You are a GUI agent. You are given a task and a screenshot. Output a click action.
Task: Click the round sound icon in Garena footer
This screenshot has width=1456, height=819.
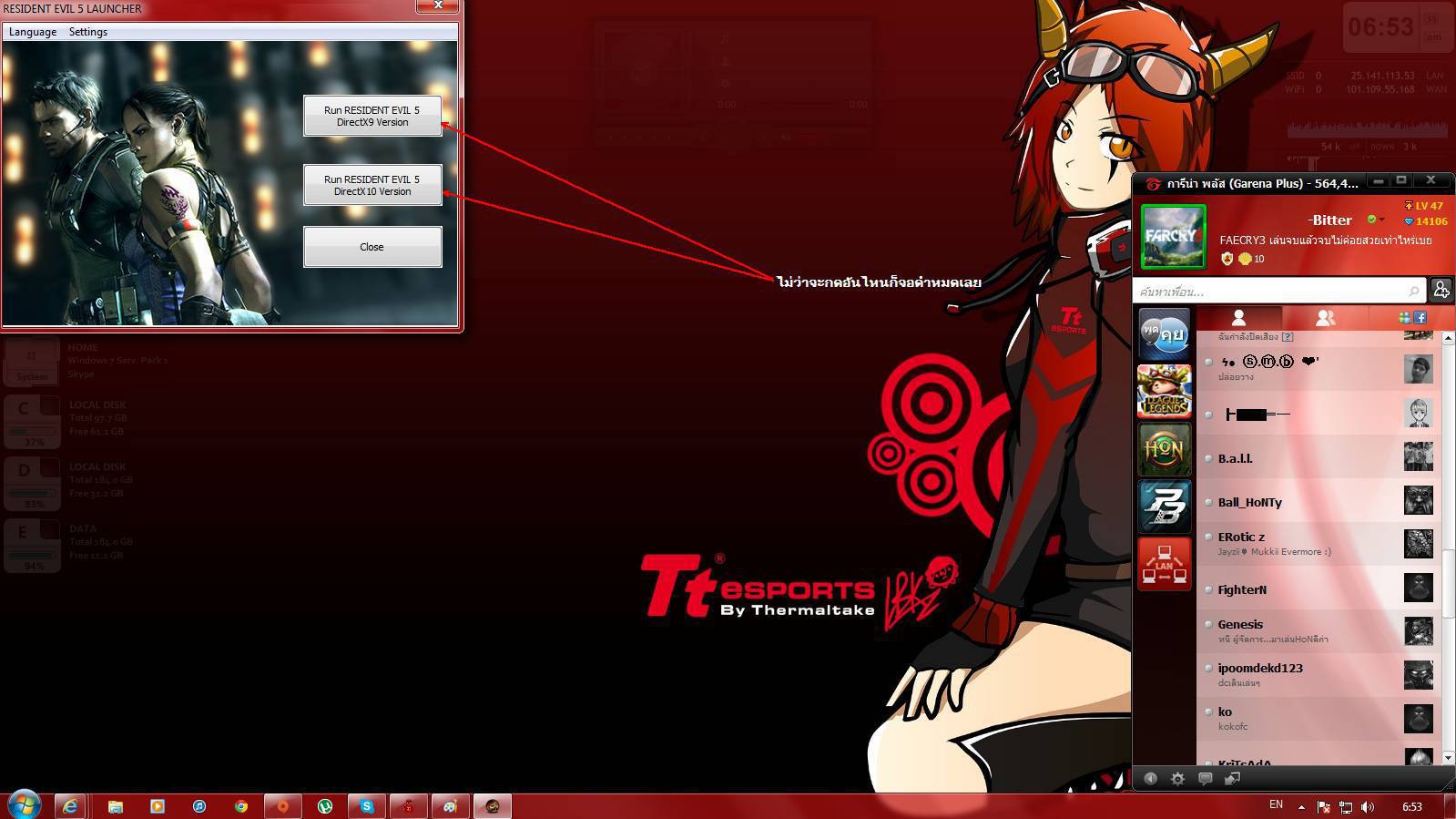pos(1150,779)
